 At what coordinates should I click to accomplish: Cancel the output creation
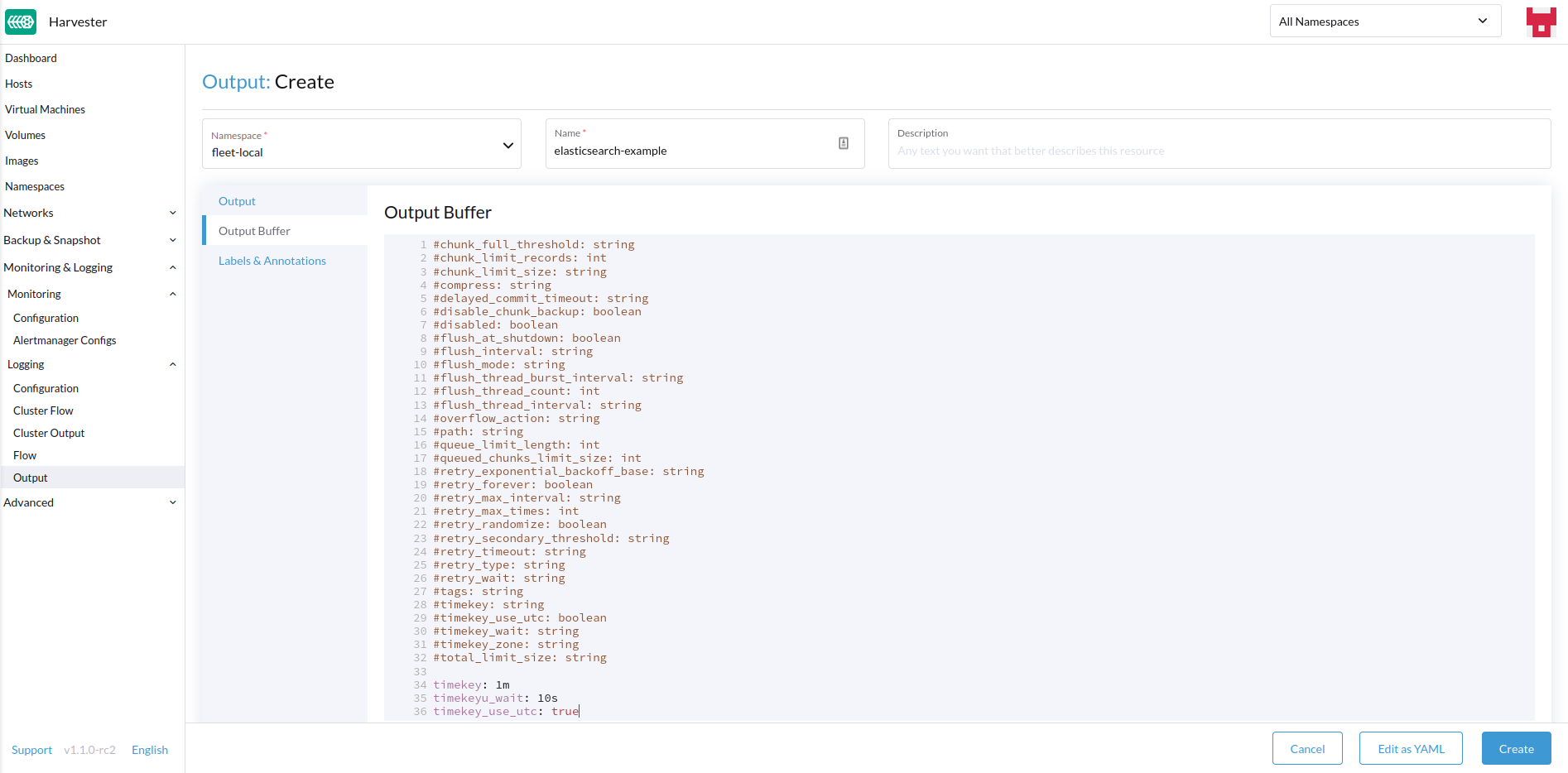1307,748
